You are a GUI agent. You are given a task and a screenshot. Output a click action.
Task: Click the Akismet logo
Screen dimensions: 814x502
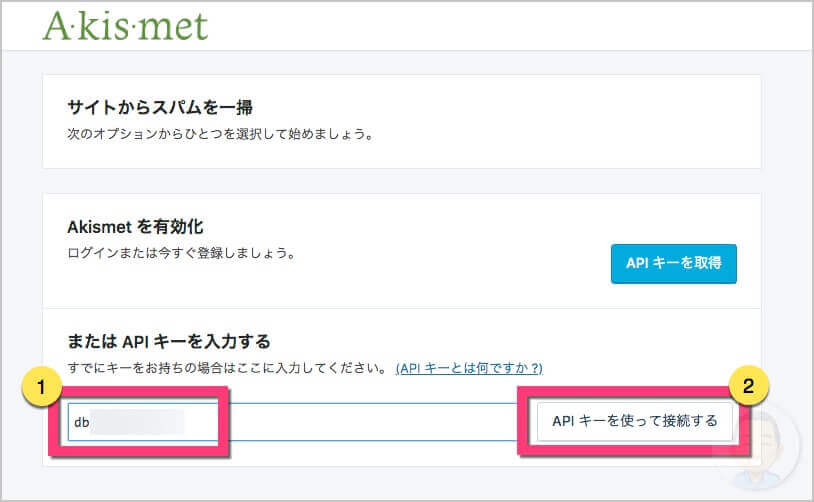125,25
